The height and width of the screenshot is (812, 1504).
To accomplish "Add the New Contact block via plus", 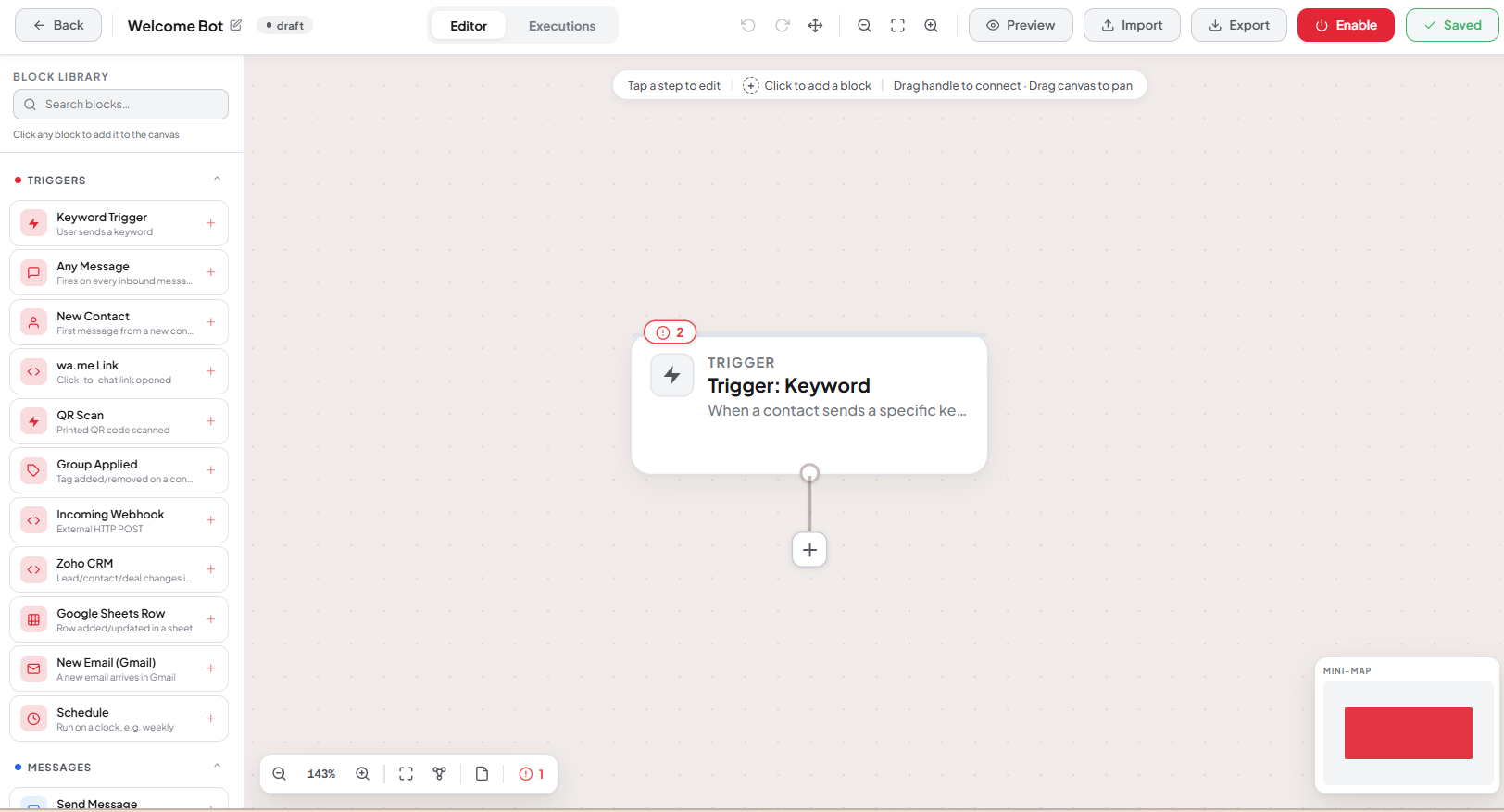I will (211, 322).
